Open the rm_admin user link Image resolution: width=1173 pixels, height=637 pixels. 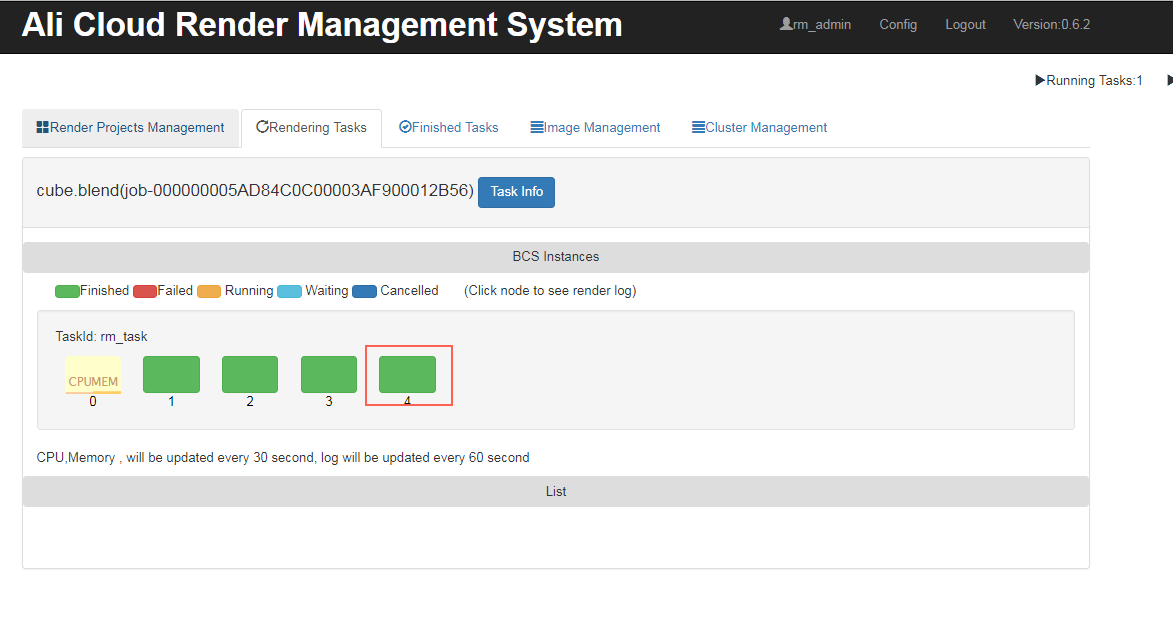815,25
